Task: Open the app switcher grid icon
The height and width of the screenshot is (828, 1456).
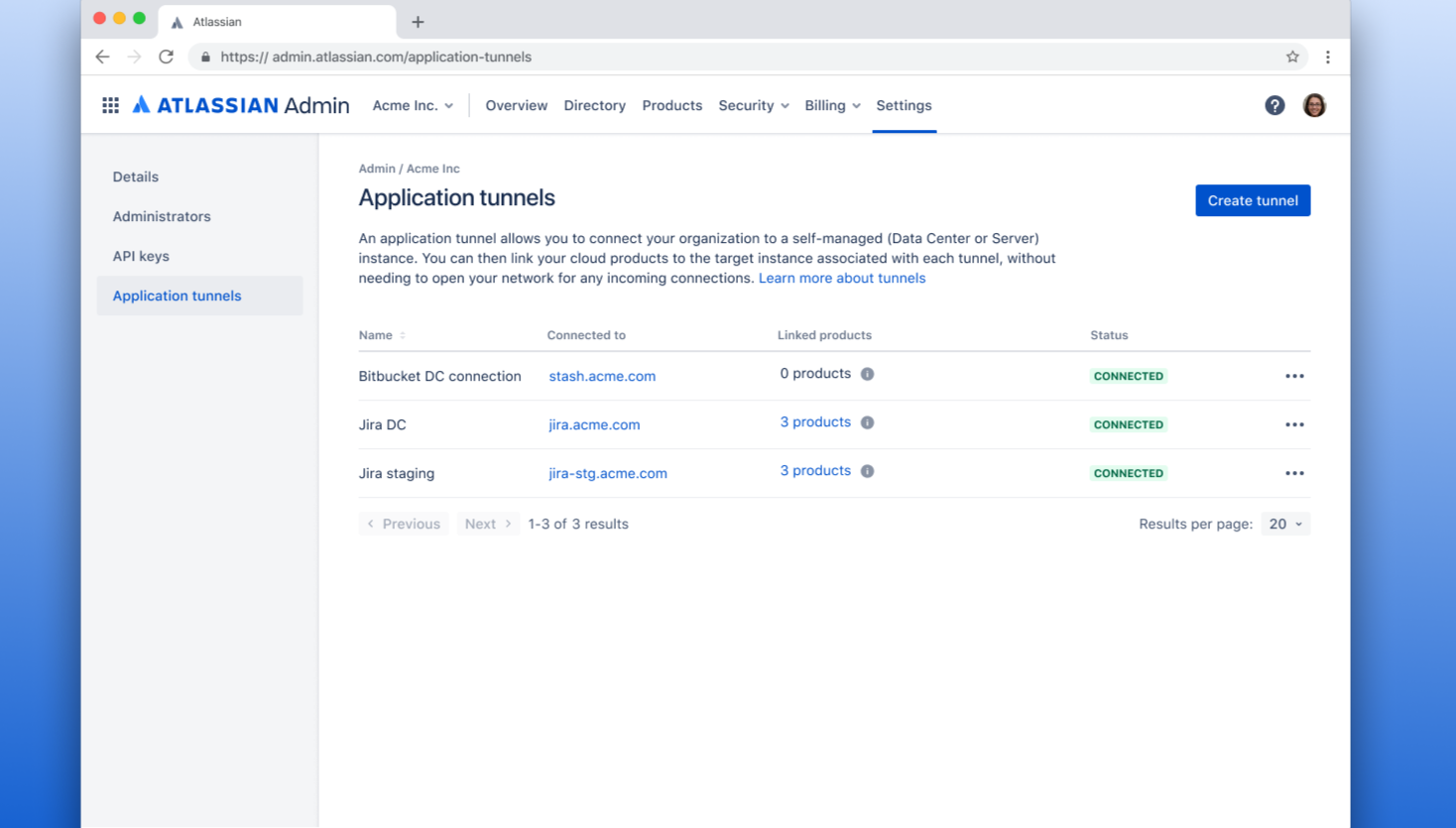Action: click(x=110, y=105)
